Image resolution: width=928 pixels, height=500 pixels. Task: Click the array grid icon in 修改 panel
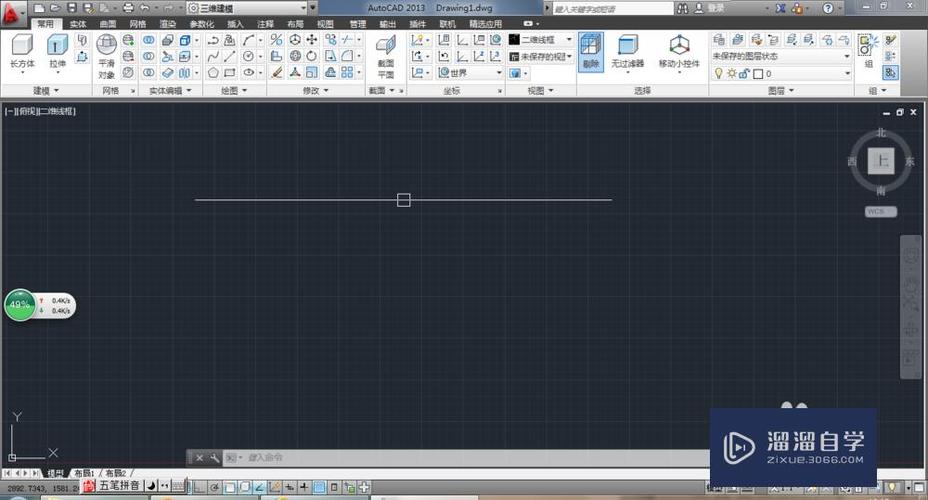(x=347, y=72)
